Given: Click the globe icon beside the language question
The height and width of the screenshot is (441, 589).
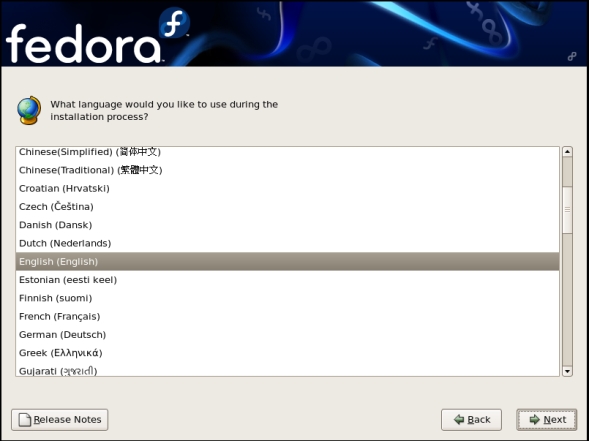Looking at the screenshot, I should [29, 110].
